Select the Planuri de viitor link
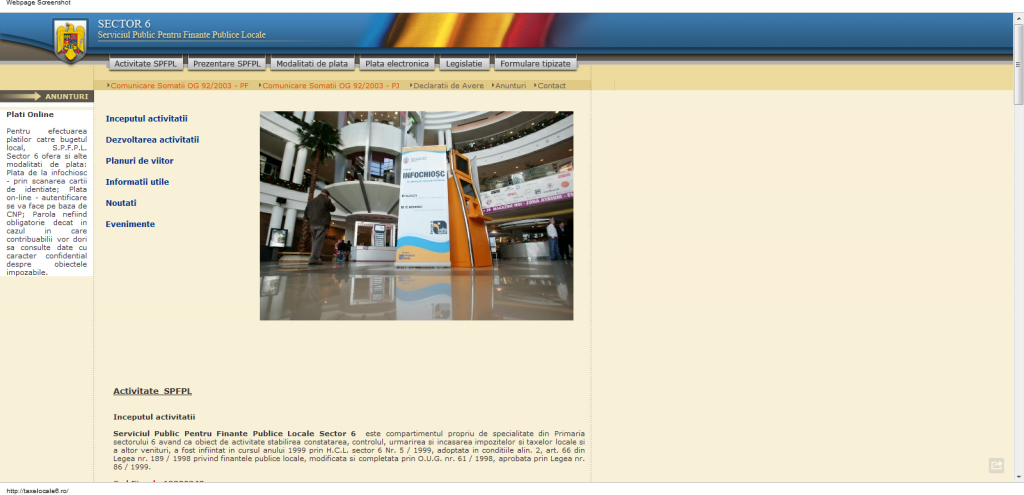This screenshot has height=495, width=1024. pyautogui.click(x=140, y=161)
